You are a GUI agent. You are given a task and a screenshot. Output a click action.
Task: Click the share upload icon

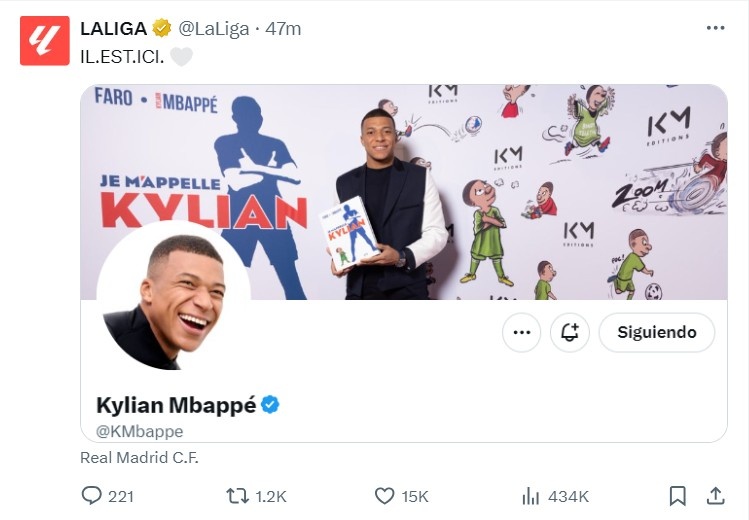coord(715,495)
